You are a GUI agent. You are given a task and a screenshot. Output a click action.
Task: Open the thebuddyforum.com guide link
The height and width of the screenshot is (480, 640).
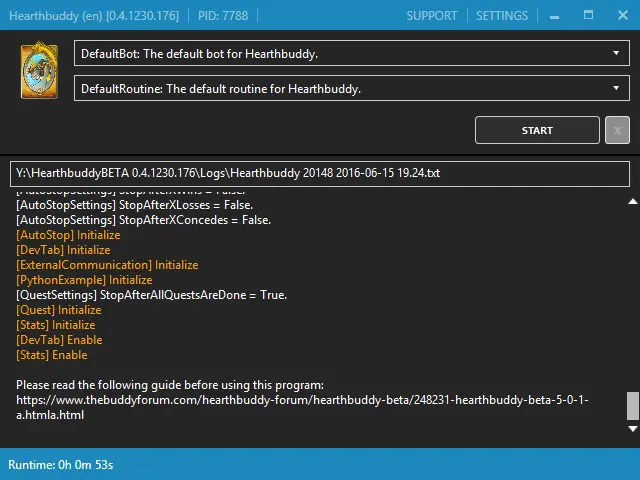pos(302,407)
